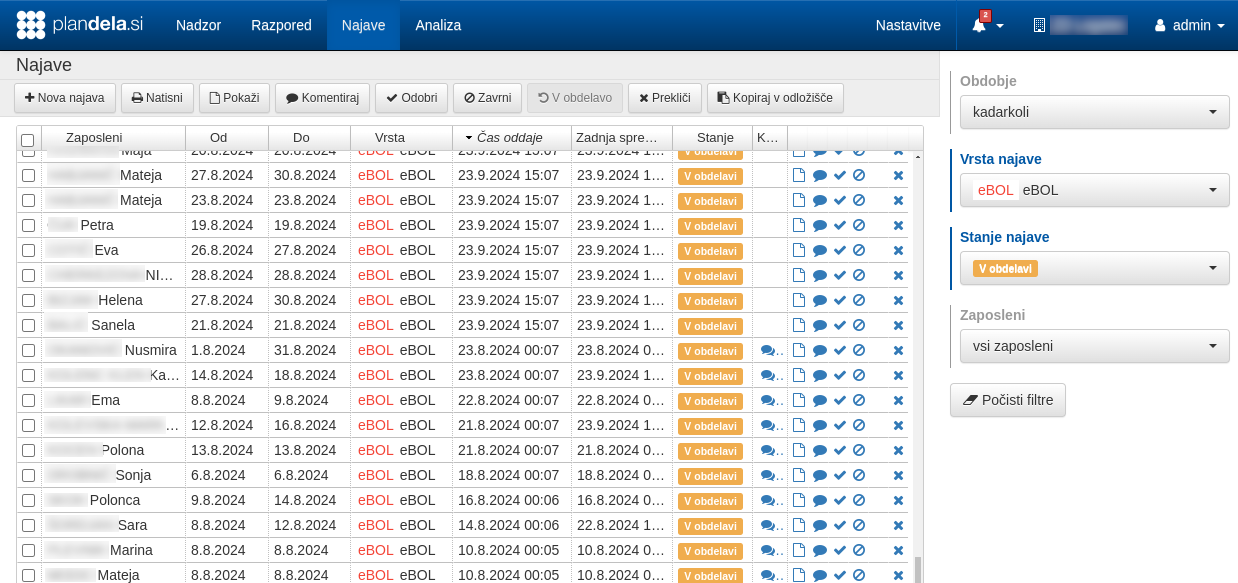Switch to the Razpored tab
1238x583 pixels.
pos(281,26)
